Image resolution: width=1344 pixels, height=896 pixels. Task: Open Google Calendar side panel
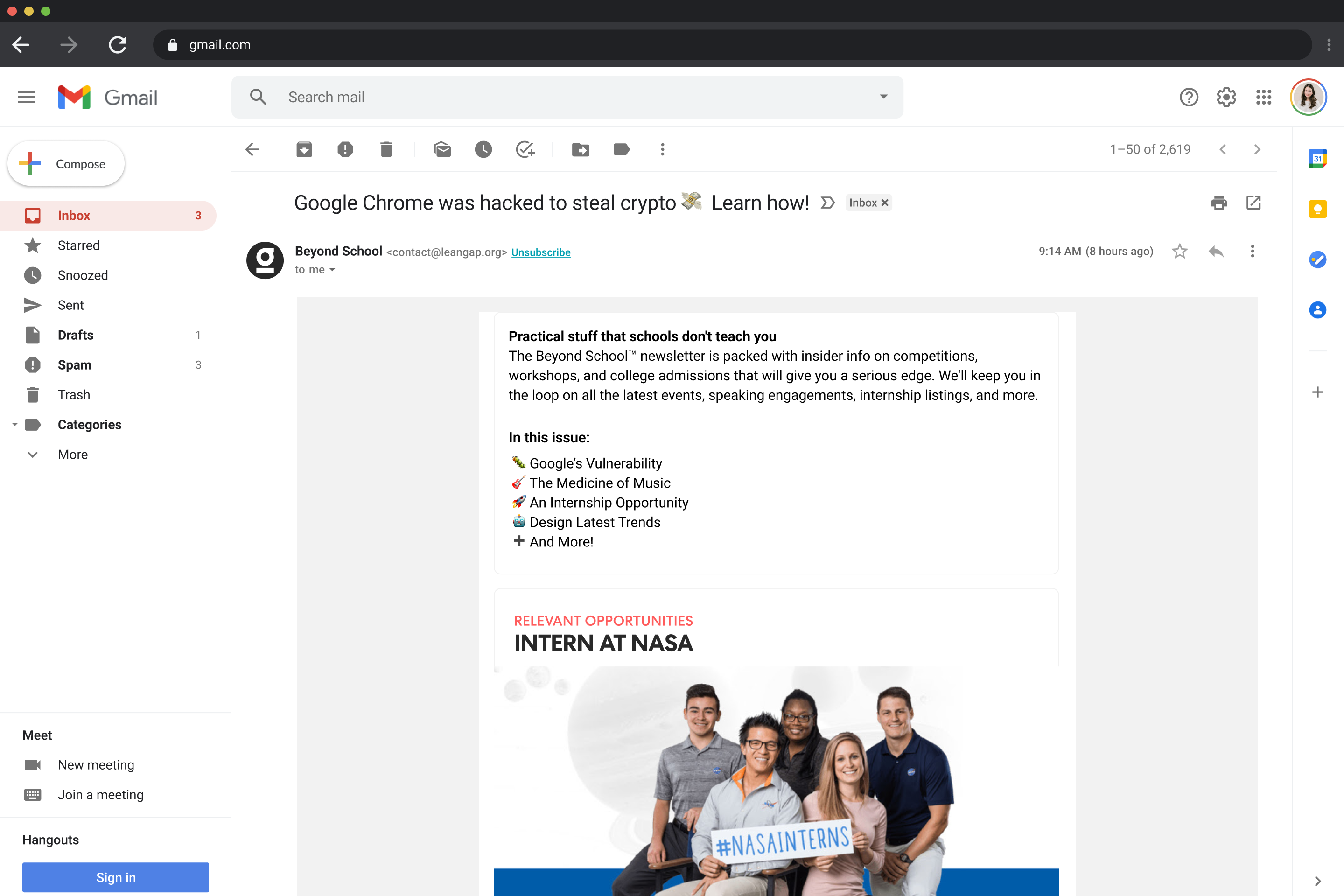point(1318,158)
